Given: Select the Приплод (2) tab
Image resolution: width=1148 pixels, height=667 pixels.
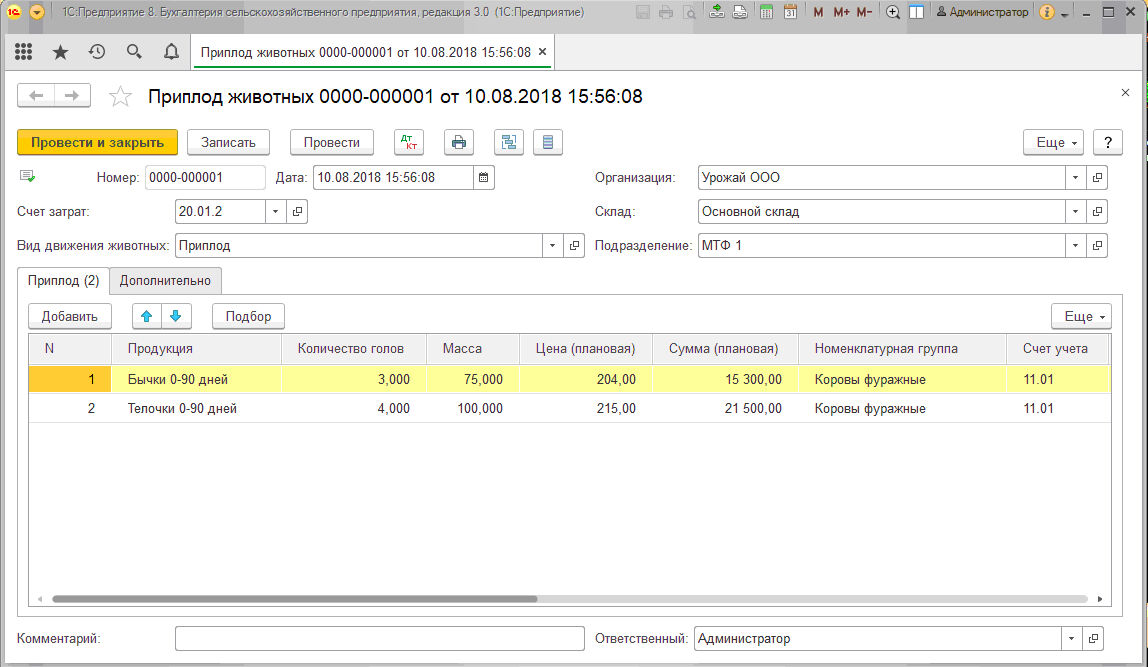Looking at the screenshot, I should pos(63,281).
